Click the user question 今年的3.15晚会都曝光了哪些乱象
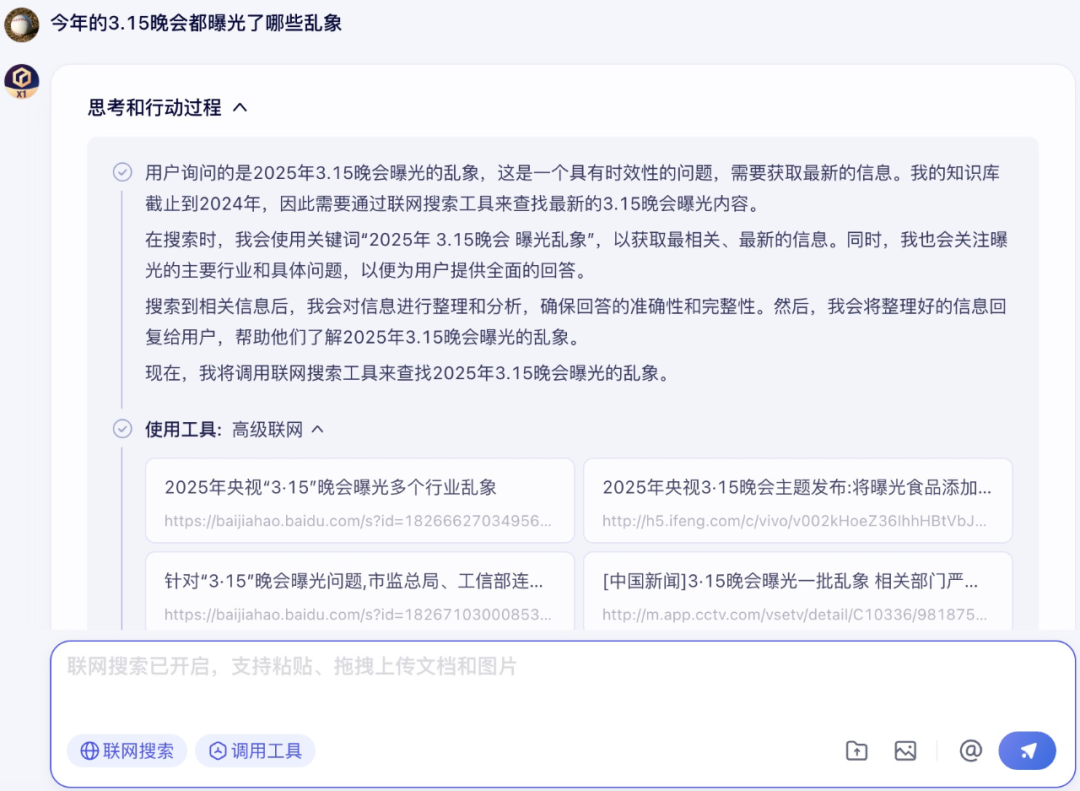This screenshot has width=1080, height=791. [x=196, y=23]
